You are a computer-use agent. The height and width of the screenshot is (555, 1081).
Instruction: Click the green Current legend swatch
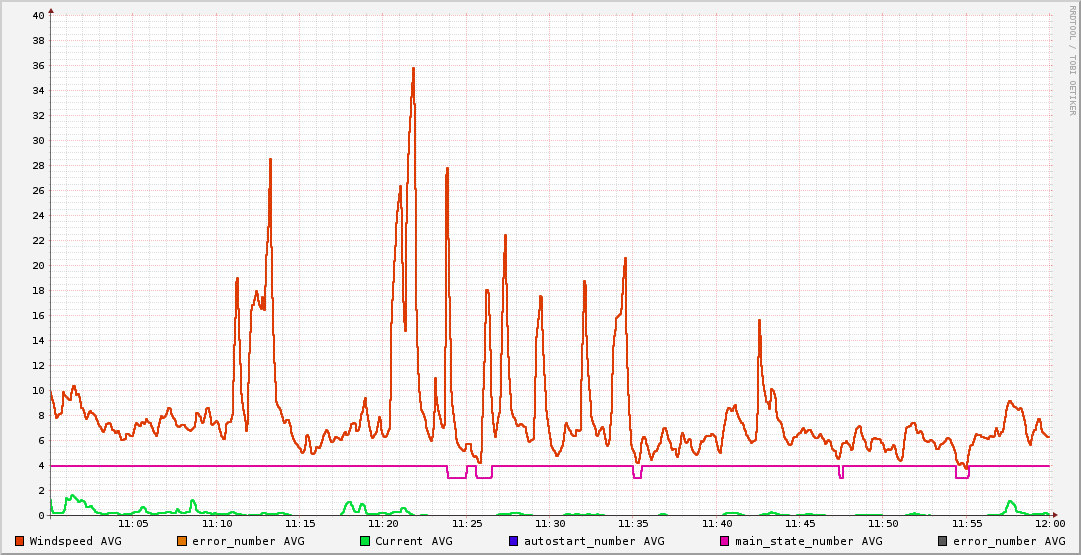(x=365, y=541)
